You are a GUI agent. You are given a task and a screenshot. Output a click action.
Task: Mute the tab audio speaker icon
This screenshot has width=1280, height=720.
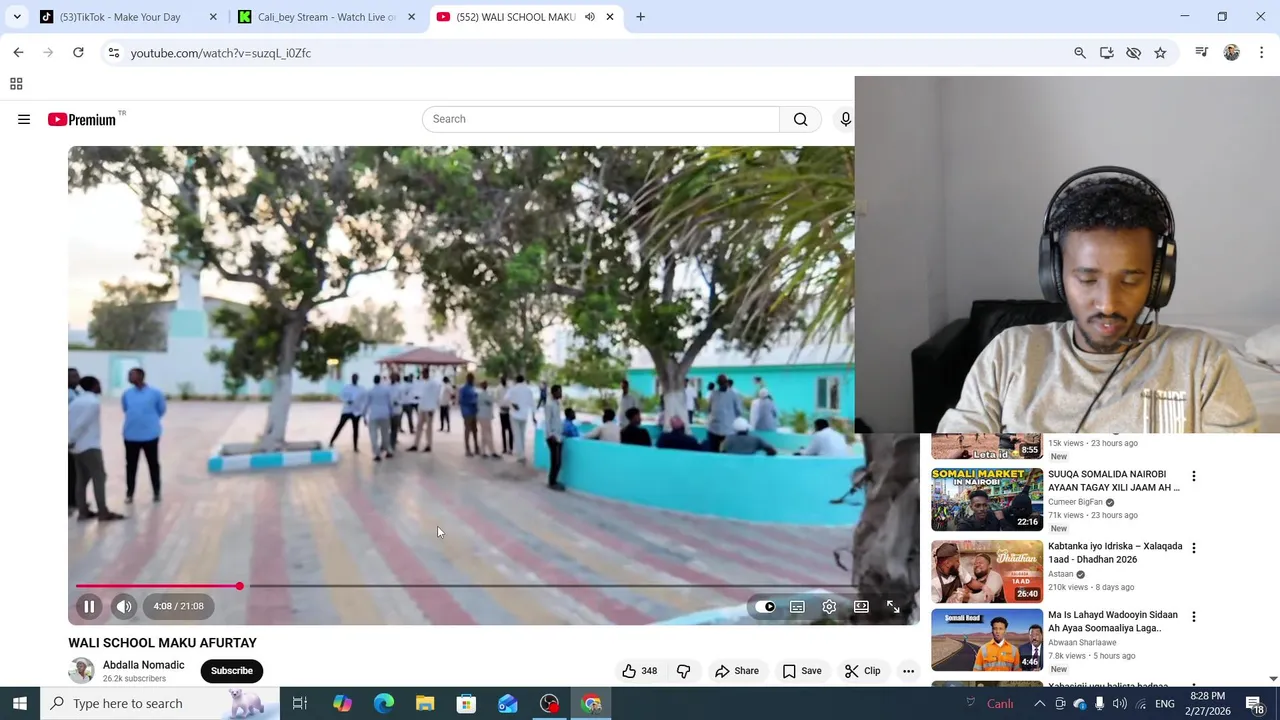tap(590, 17)
